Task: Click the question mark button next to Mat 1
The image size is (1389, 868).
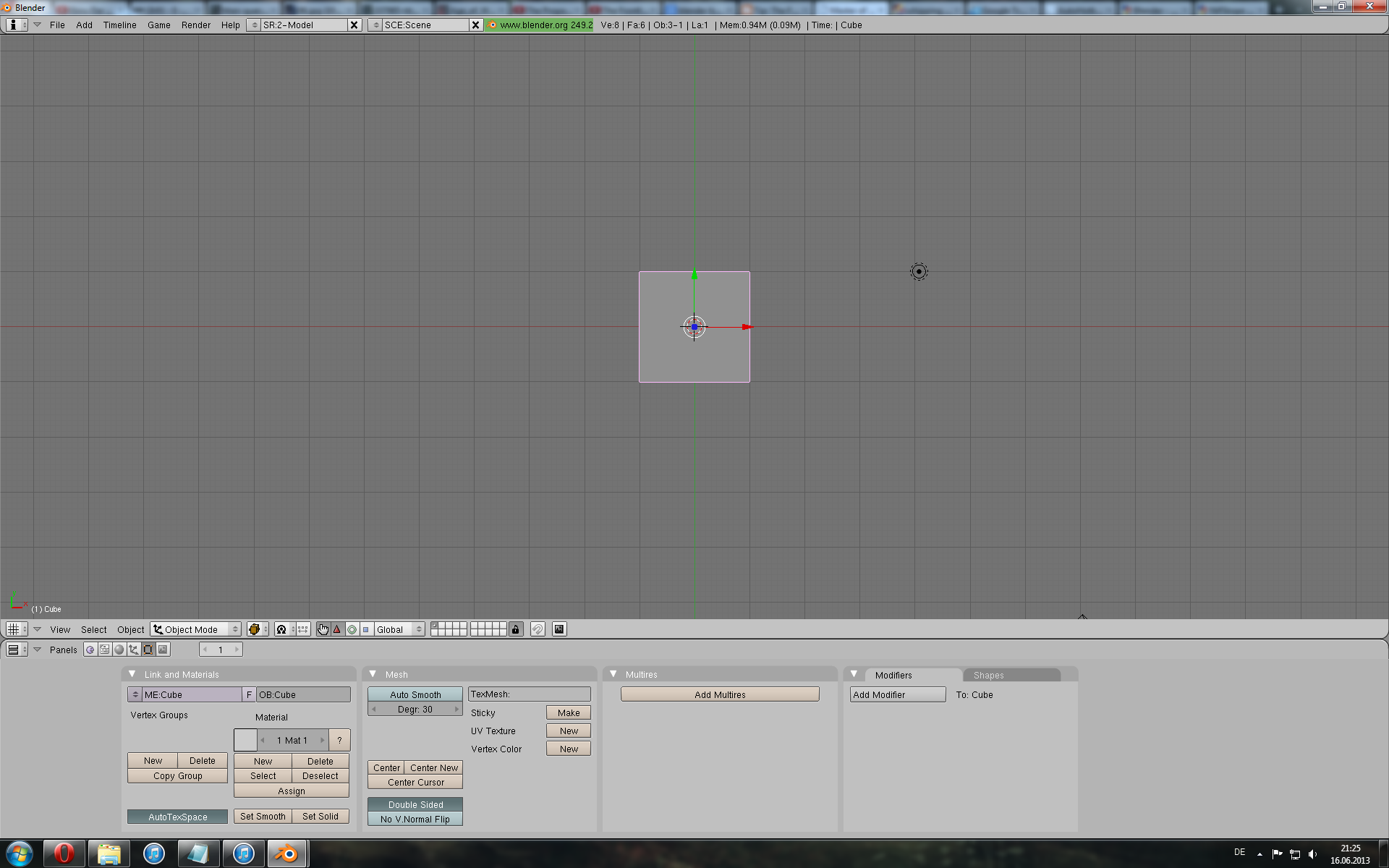Action: point(339,740)
